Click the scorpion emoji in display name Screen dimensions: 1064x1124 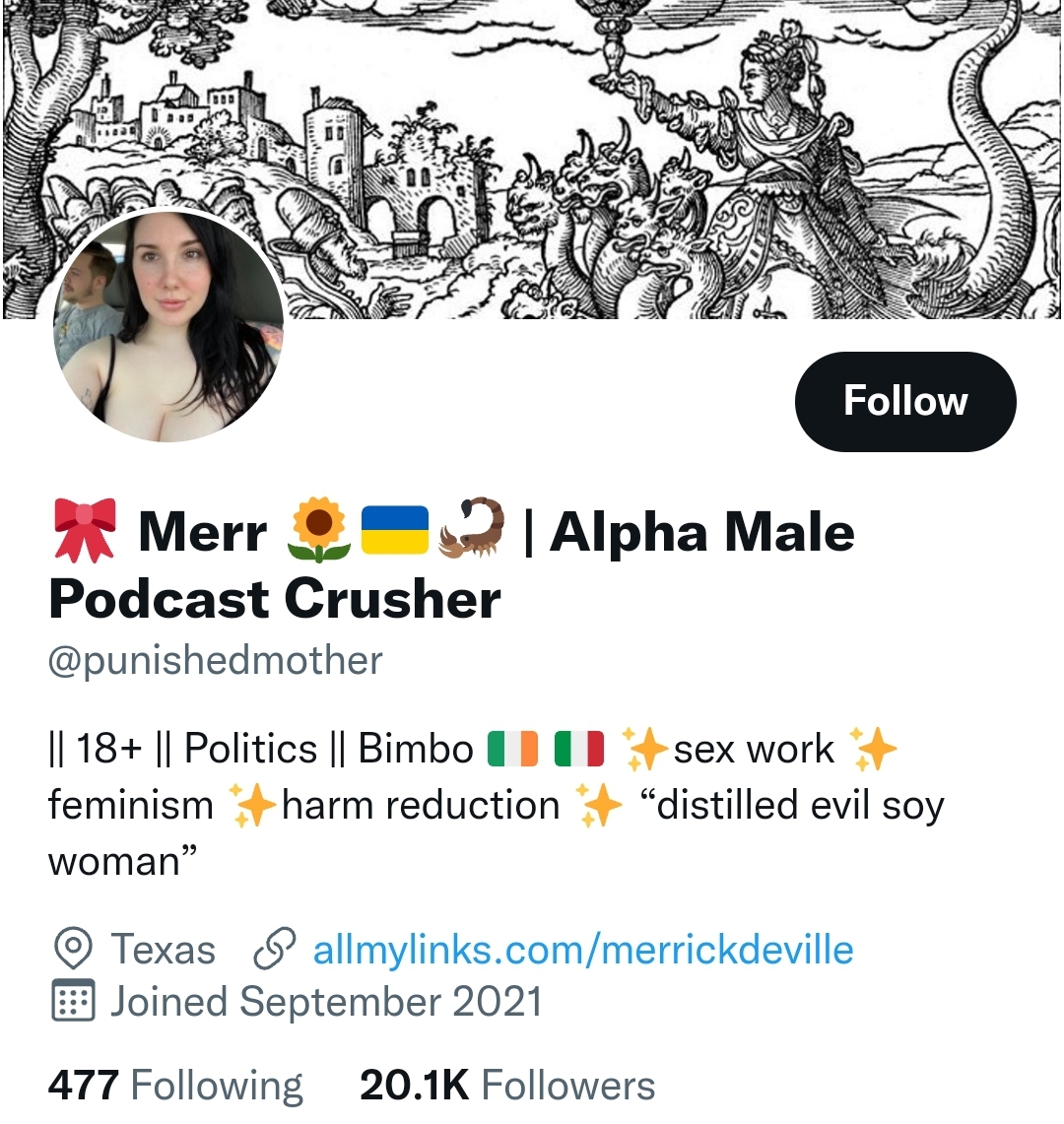(x=471, y=530)
